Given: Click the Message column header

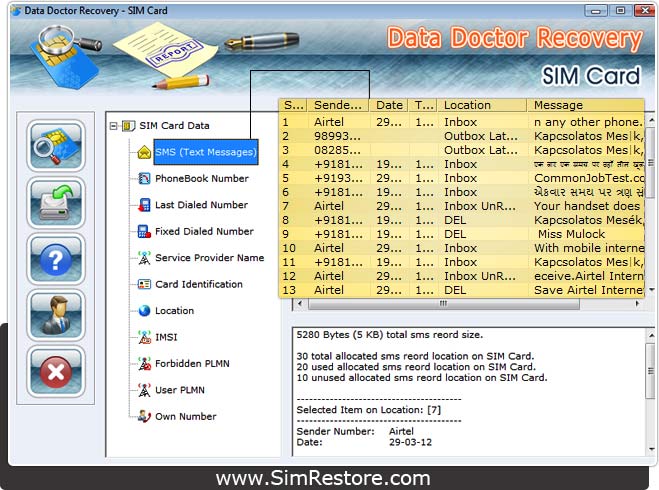Looking at the screenshot, I should click(x=585, y=105).
